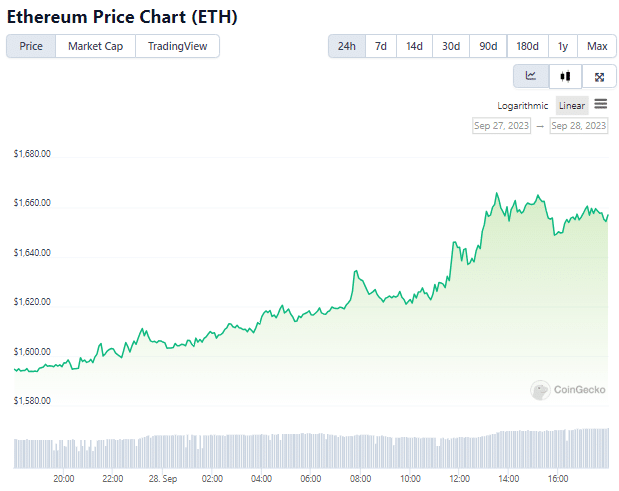Open chart hamburger menu

[x=600, y=104]
